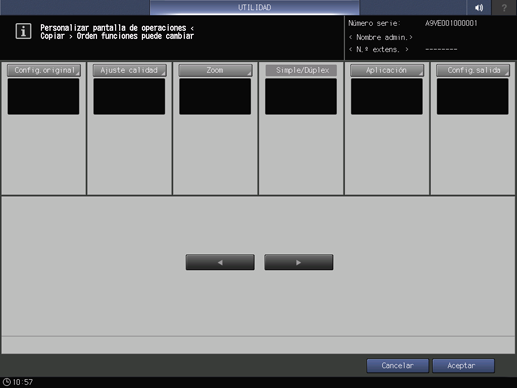Open help with the question mark icon
Image resolution: width=517 pixels, height=388 pixels.
pos(504,7)
